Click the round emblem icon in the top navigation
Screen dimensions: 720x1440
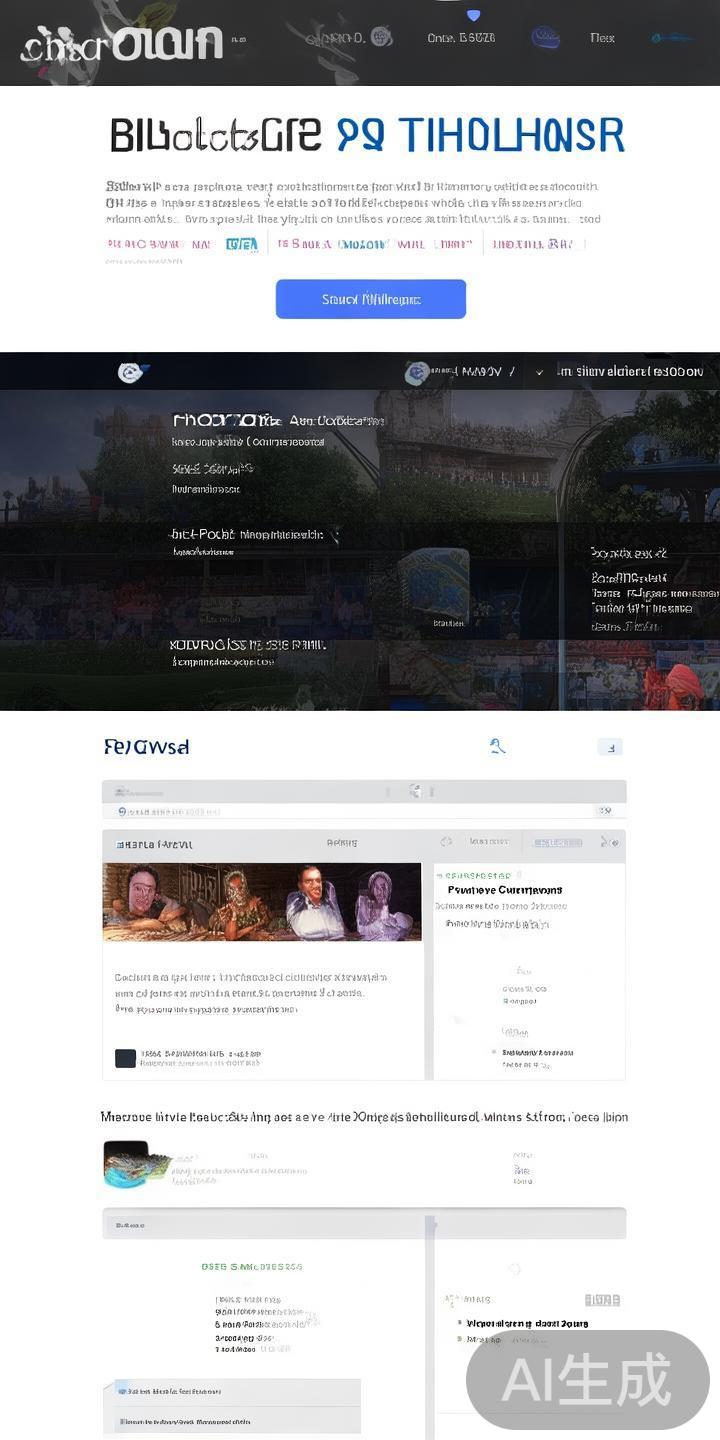(x=381, y=37)
